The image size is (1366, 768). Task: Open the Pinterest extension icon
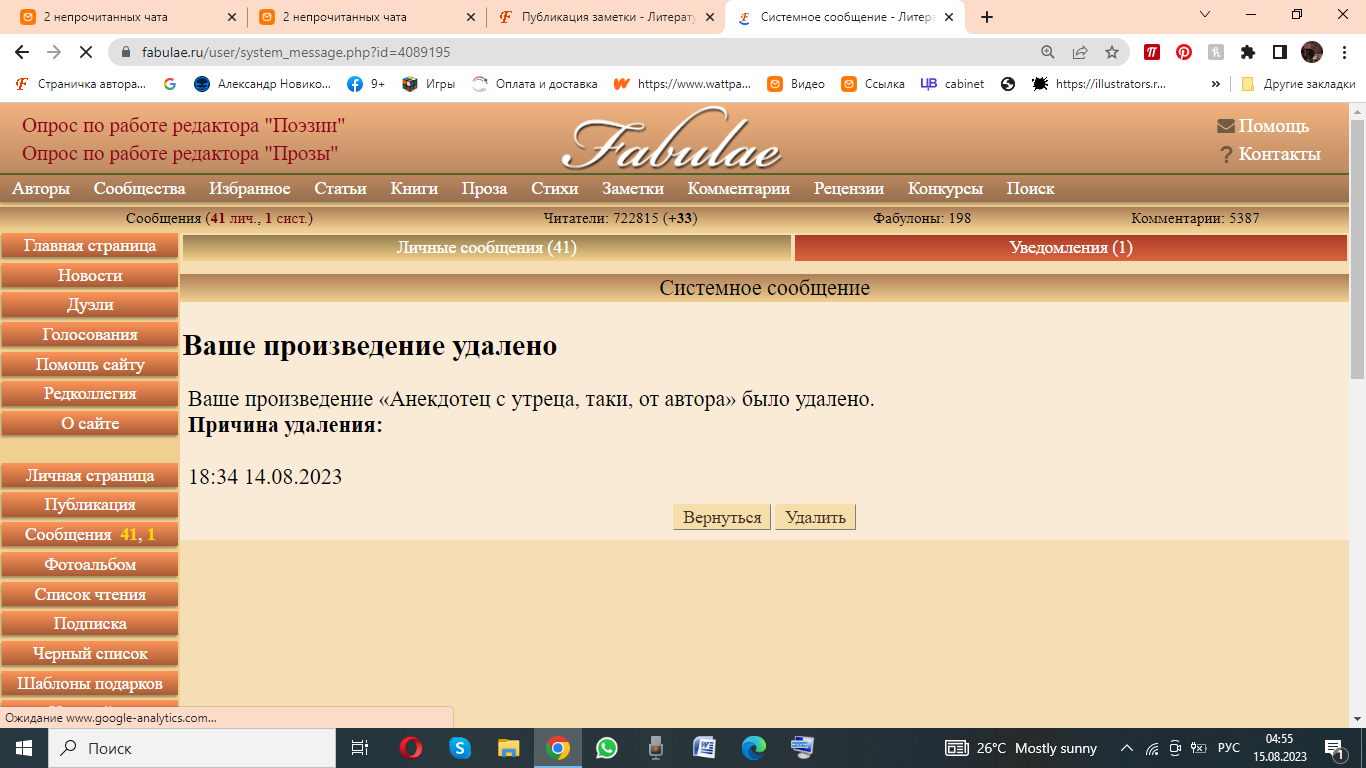tap(1184, 52)
